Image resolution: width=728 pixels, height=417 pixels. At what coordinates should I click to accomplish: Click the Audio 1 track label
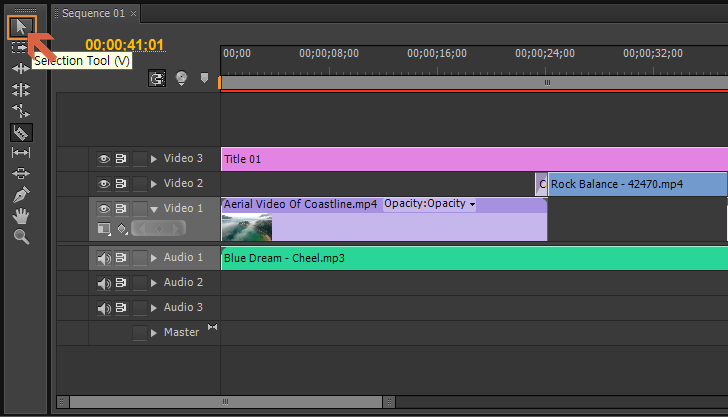click(183, 257)
